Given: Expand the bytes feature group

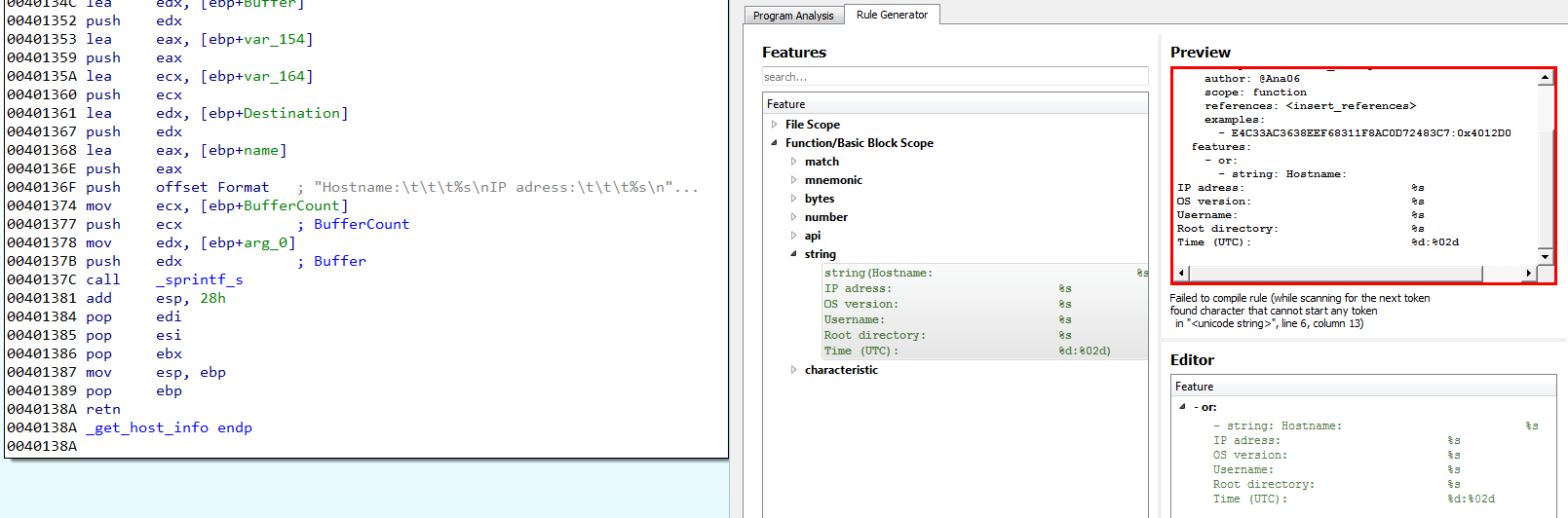Looking at the screenshot, I should tap(793, 199).
